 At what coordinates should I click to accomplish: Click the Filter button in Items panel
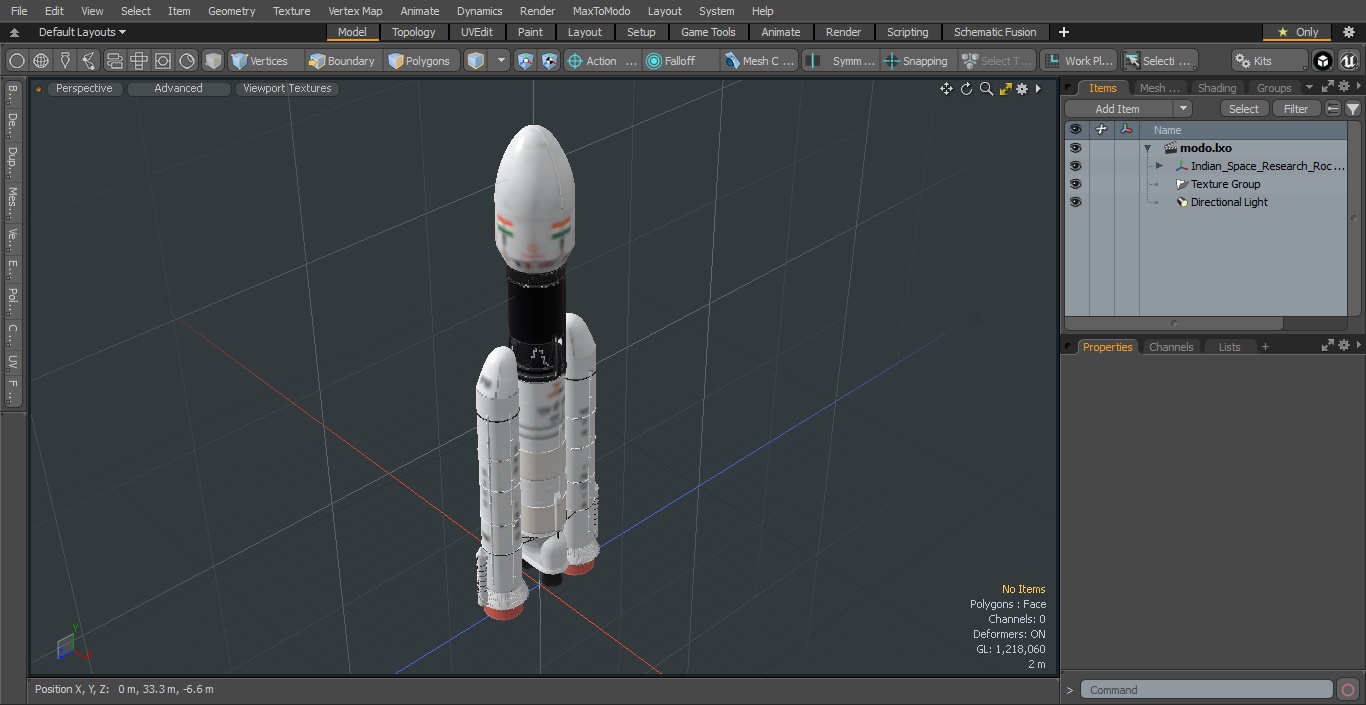[1296, 109]
